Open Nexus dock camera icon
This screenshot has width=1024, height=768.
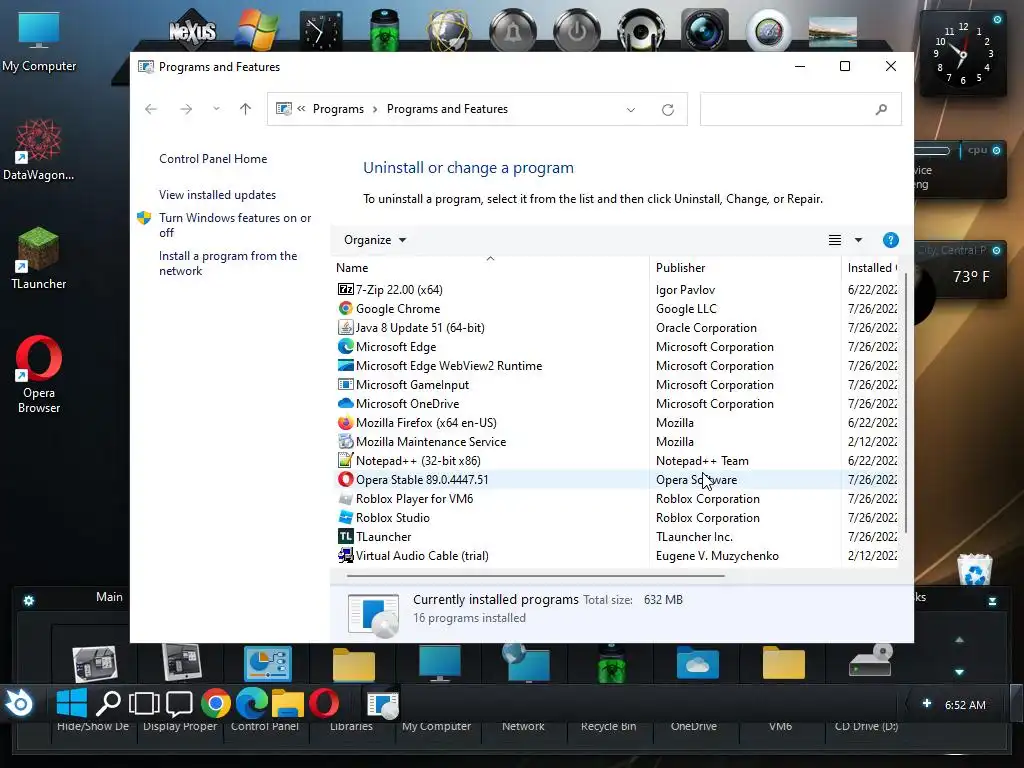pyautogui.click(x=704, y=30)
